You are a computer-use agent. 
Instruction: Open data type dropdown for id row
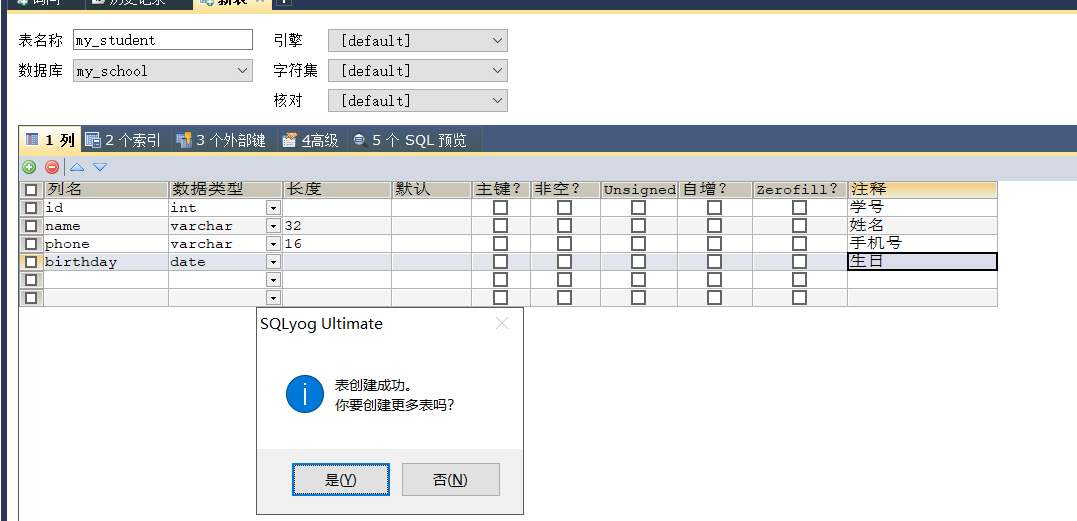point(273,207)
